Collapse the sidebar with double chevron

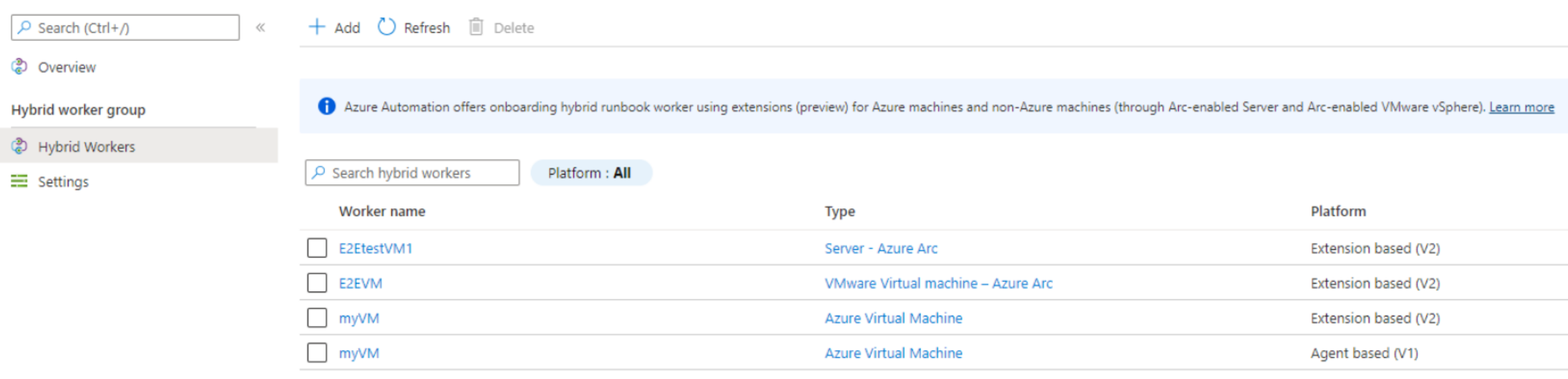260,28
